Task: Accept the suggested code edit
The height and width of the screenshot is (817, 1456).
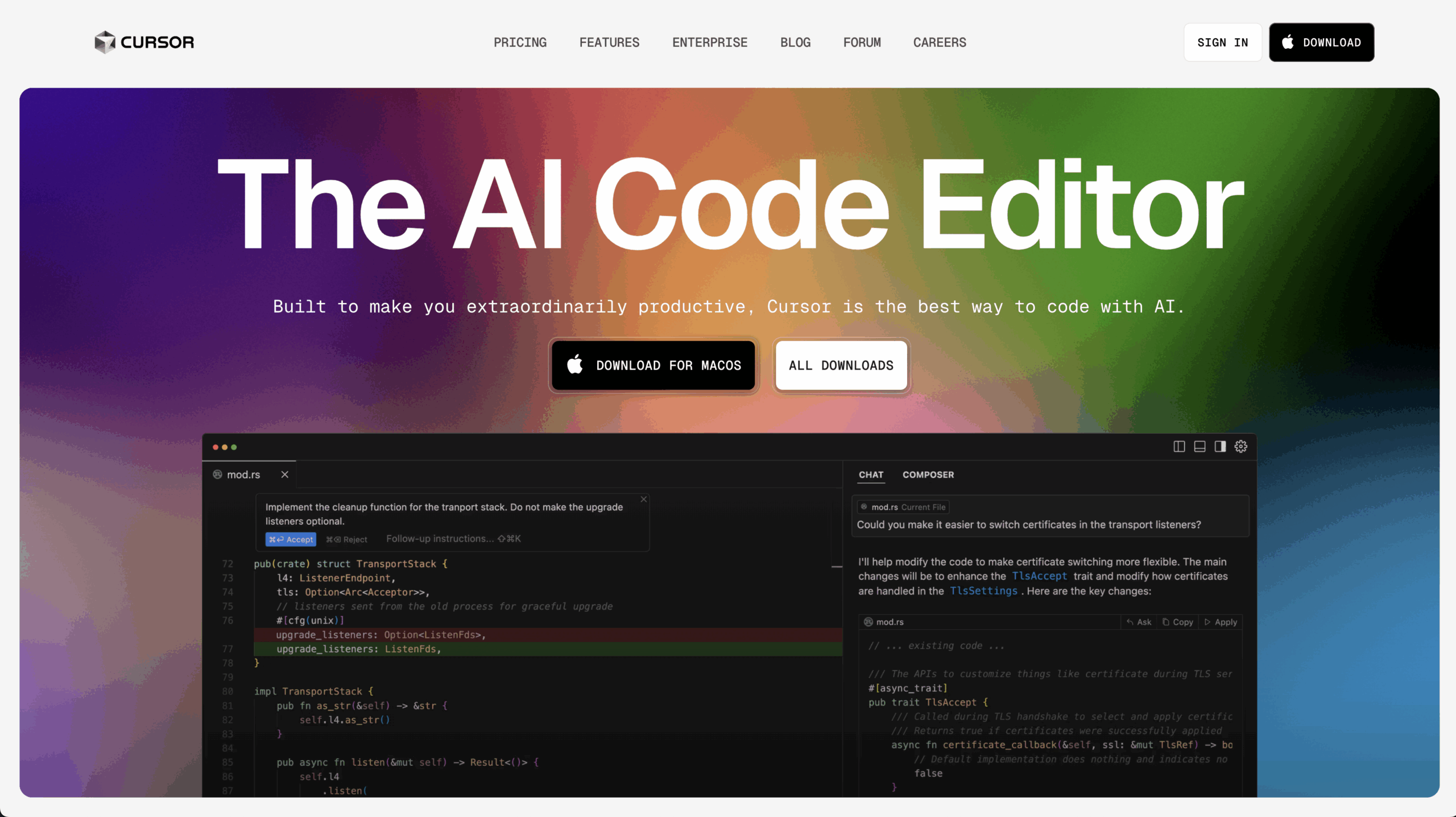Action: tap(291, 540)
